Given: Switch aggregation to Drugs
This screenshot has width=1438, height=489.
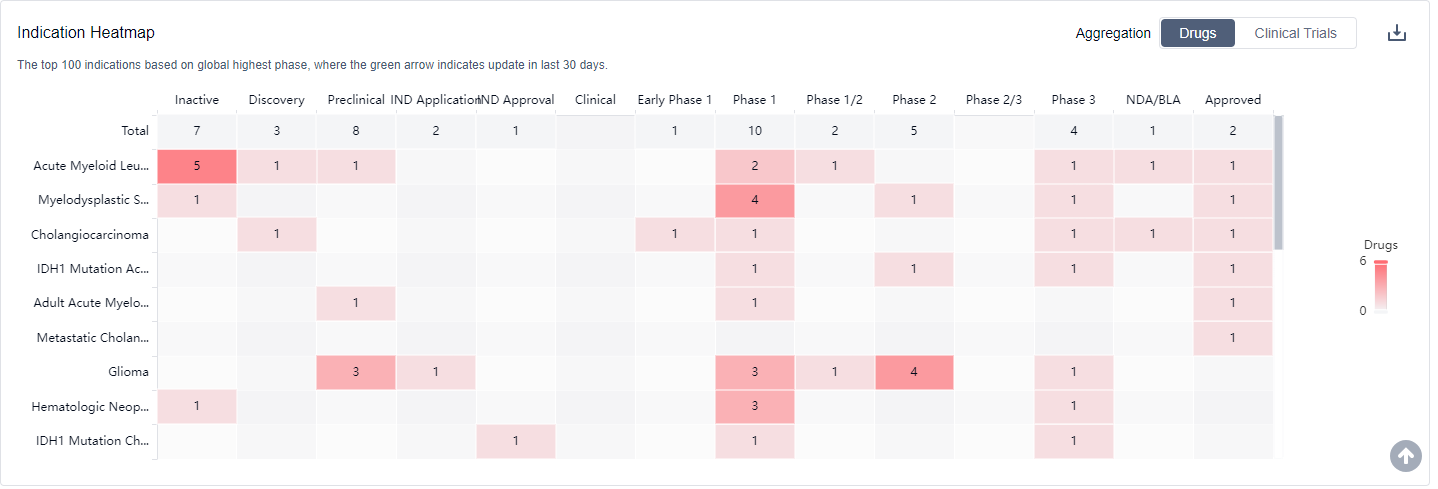Looking at the screenshot, I should (1197, 33).
